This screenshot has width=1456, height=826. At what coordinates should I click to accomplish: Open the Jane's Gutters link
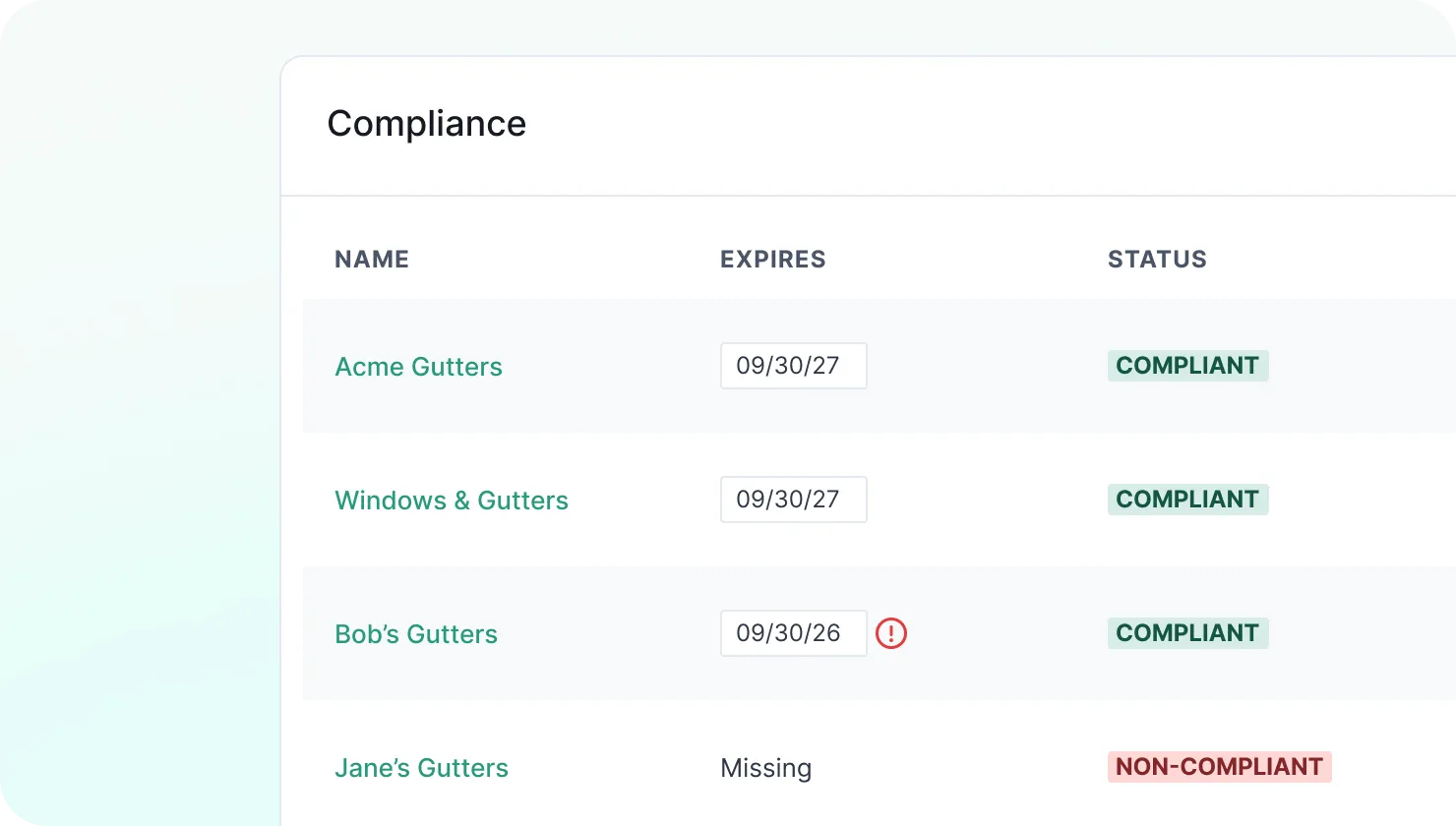click(421, 768)
